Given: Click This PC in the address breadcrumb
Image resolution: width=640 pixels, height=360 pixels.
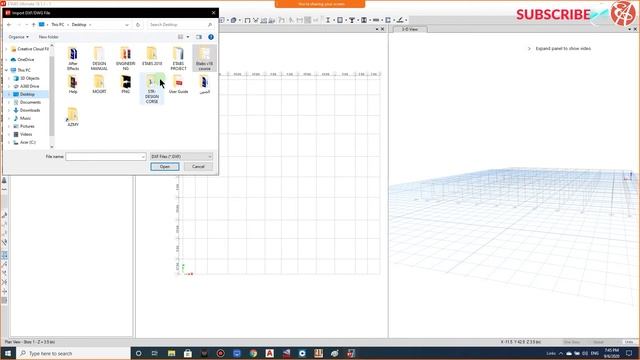Looking at the screenshot, I should [x=58, y=24].
